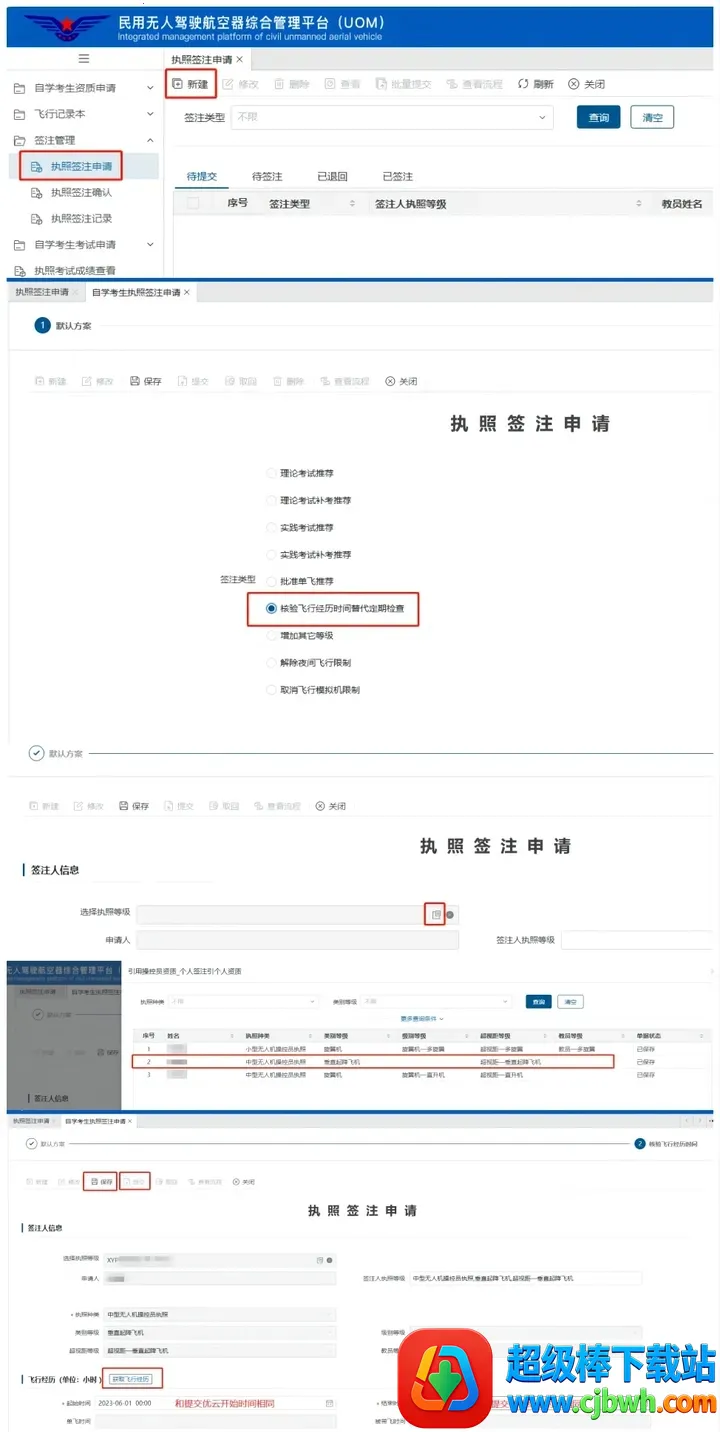The image size is (720, 1432).
Task: Toggle the hamburger menu above the sidebar
Action: [83, 59]
